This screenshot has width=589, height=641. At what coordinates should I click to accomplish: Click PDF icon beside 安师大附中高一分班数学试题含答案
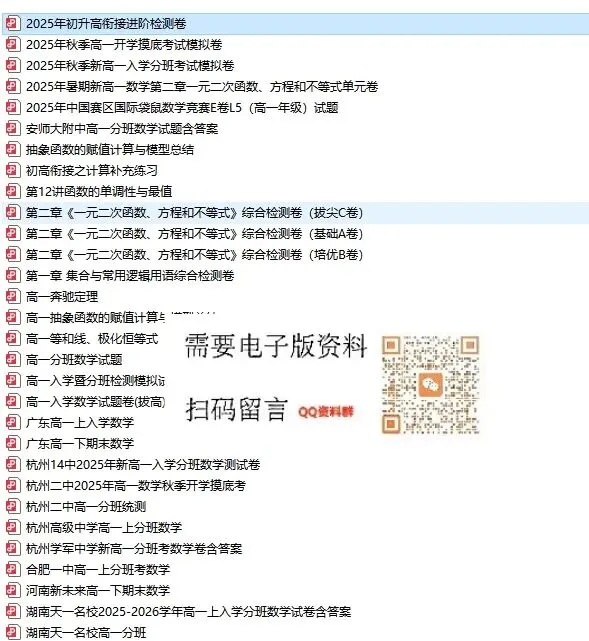click(x=13, y=128)
